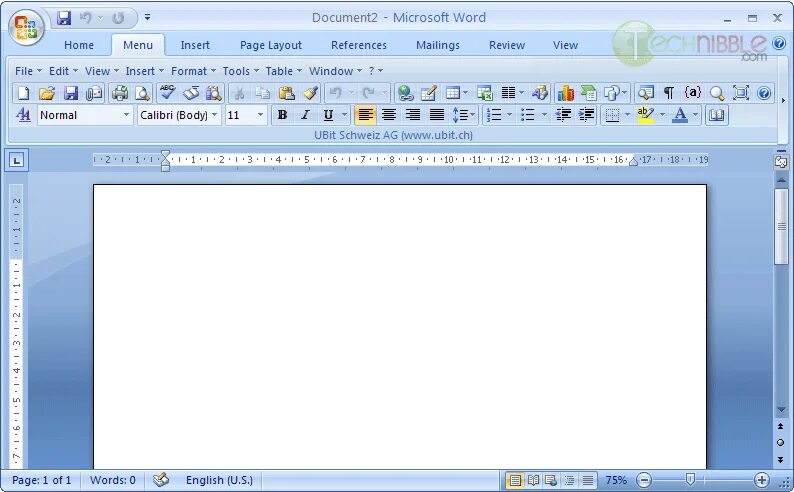Open the Format menu
794x492 pixels.
193,71
